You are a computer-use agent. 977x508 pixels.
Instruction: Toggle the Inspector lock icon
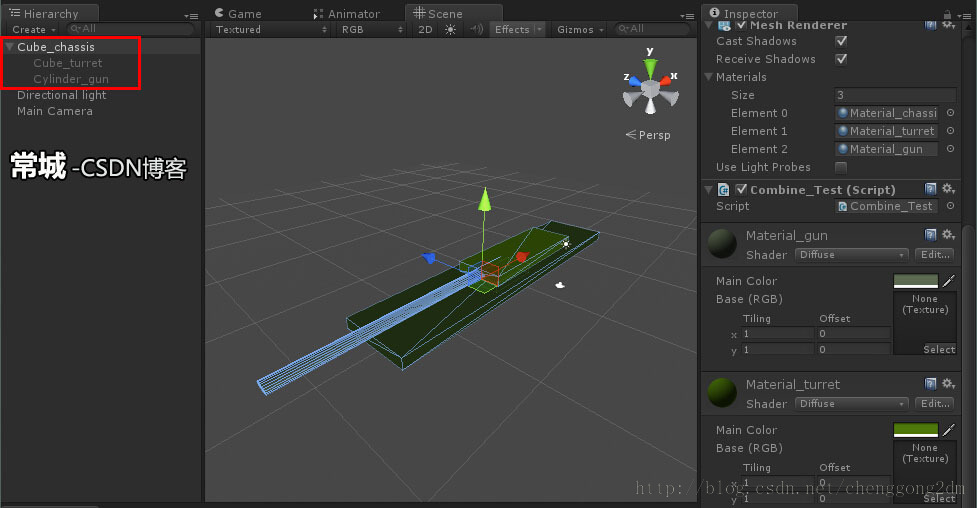click(x=947, y=14)
